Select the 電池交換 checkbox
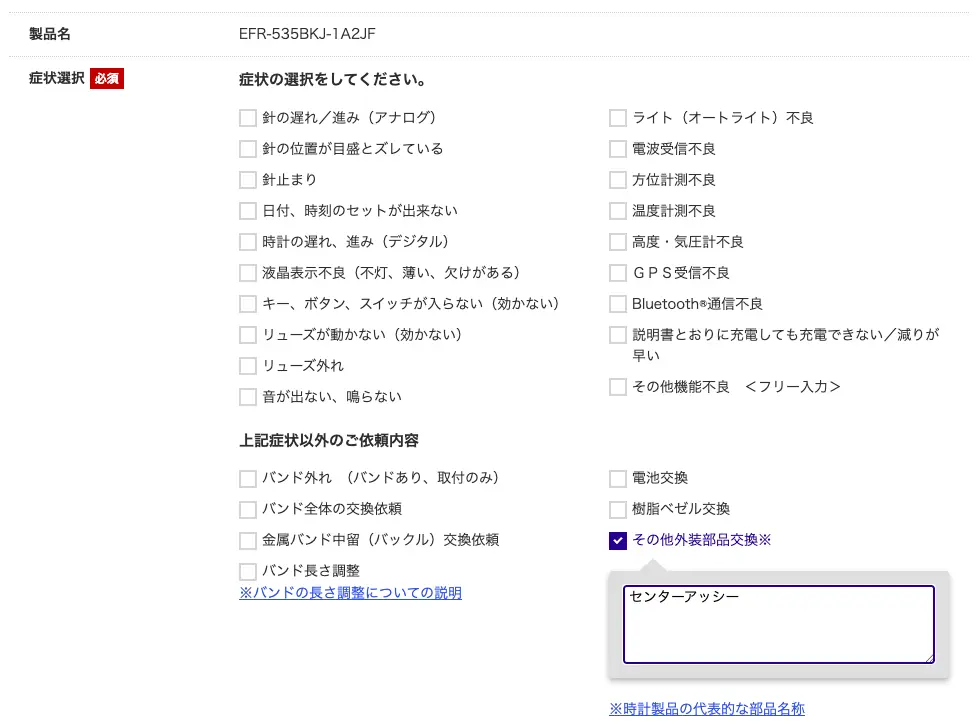Image resolution: width=976 pixels, height=728 pixels. tap(618, 478)
